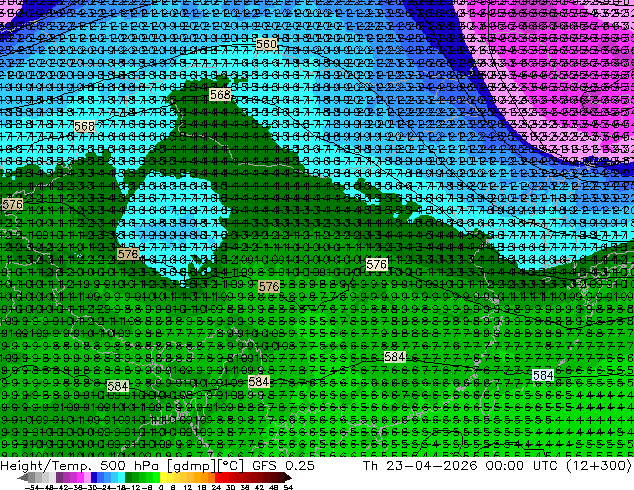
Task: Click the '00:00 UTC' time text
Action: 522,466
